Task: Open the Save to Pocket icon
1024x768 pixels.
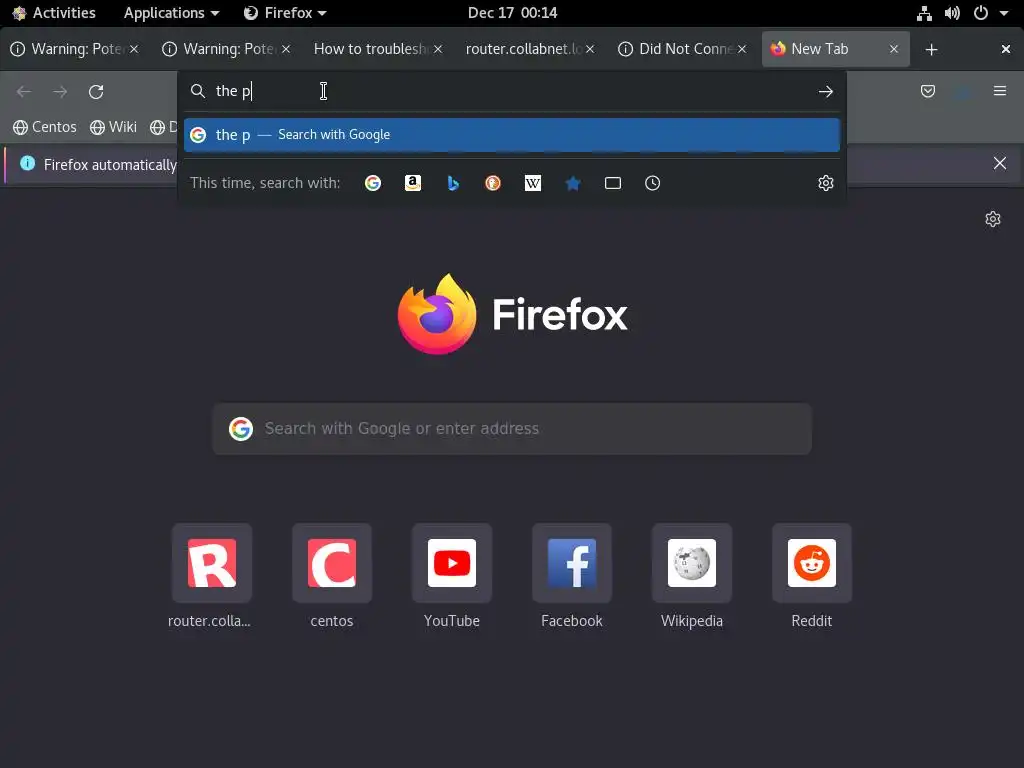Action: (927, 91)
